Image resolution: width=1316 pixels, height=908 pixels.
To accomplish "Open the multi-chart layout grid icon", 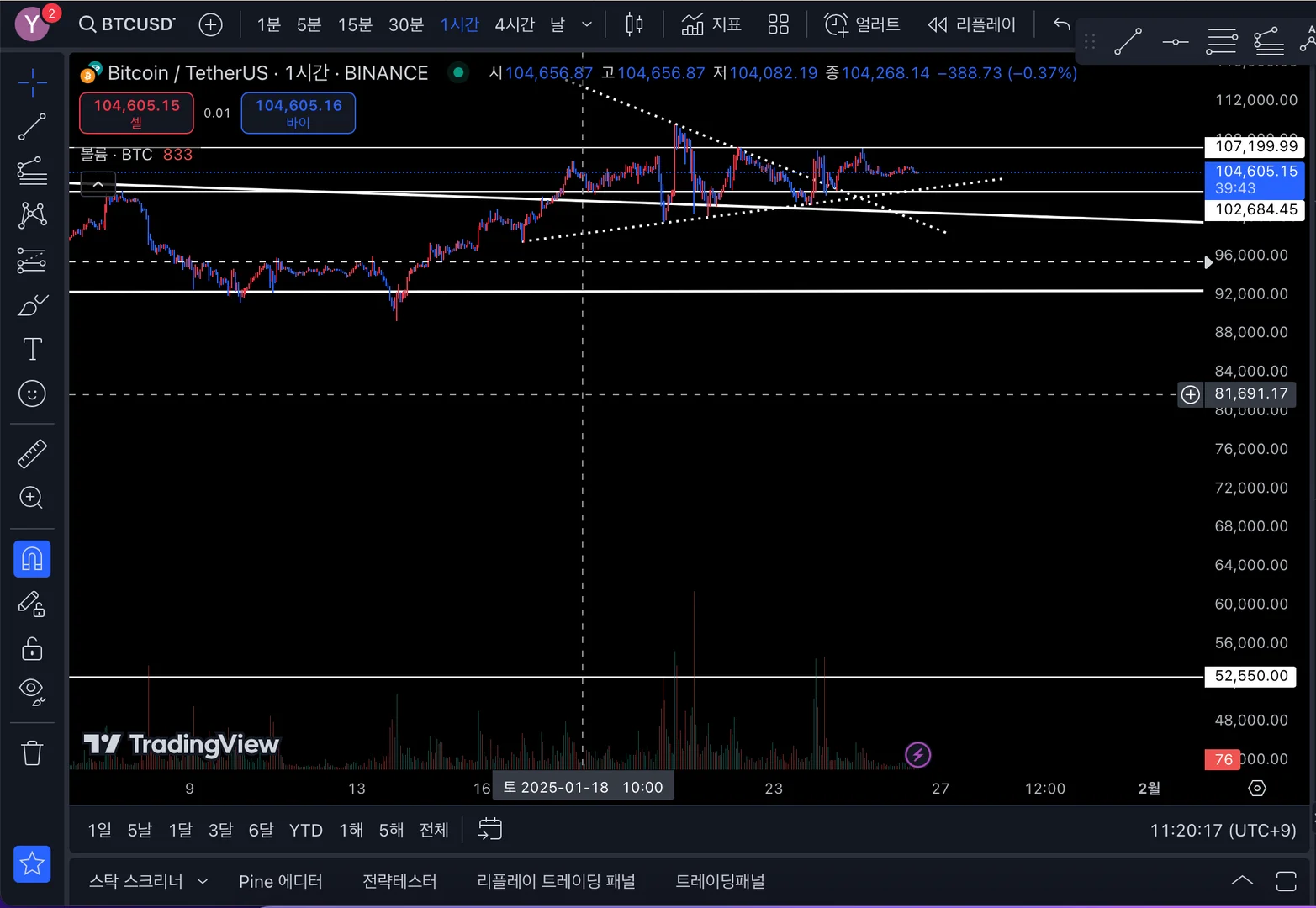I will (x=779, y=24).
